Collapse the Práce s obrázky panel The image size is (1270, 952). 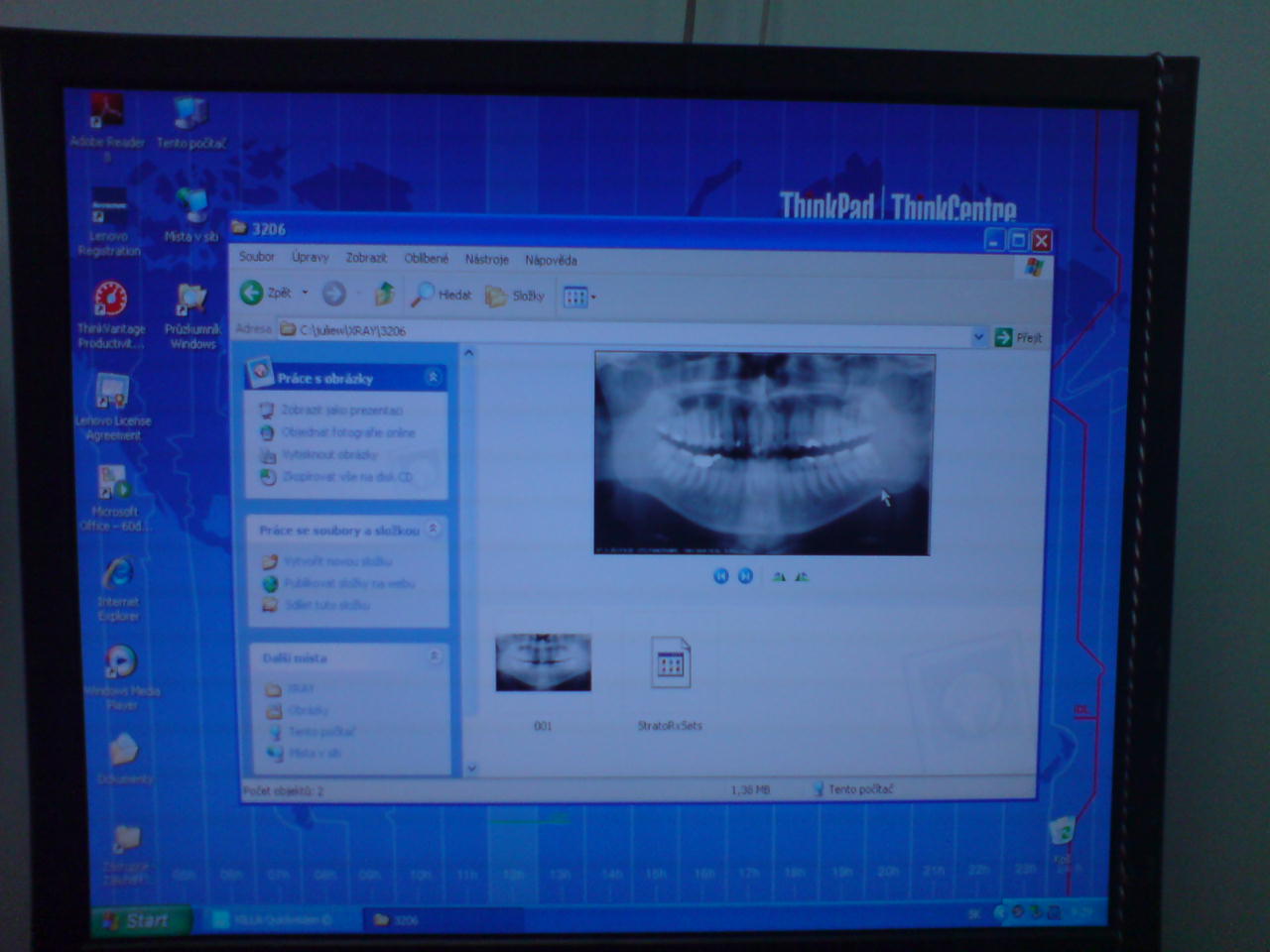point(433,377)
